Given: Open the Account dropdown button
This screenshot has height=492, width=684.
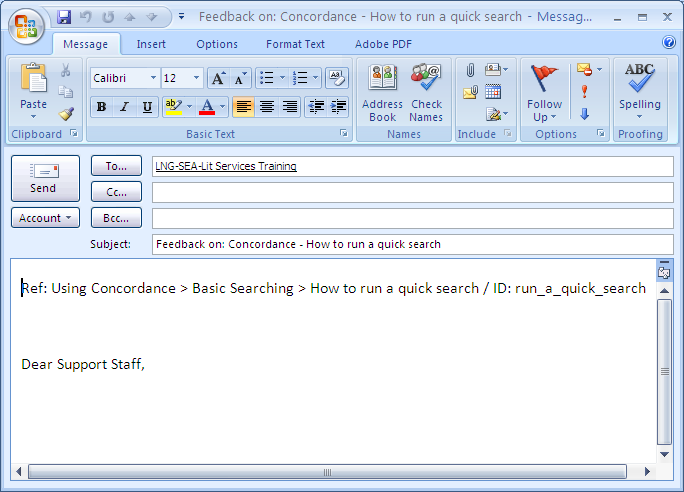Looking at the screenshot, I should tap(45, 218).
